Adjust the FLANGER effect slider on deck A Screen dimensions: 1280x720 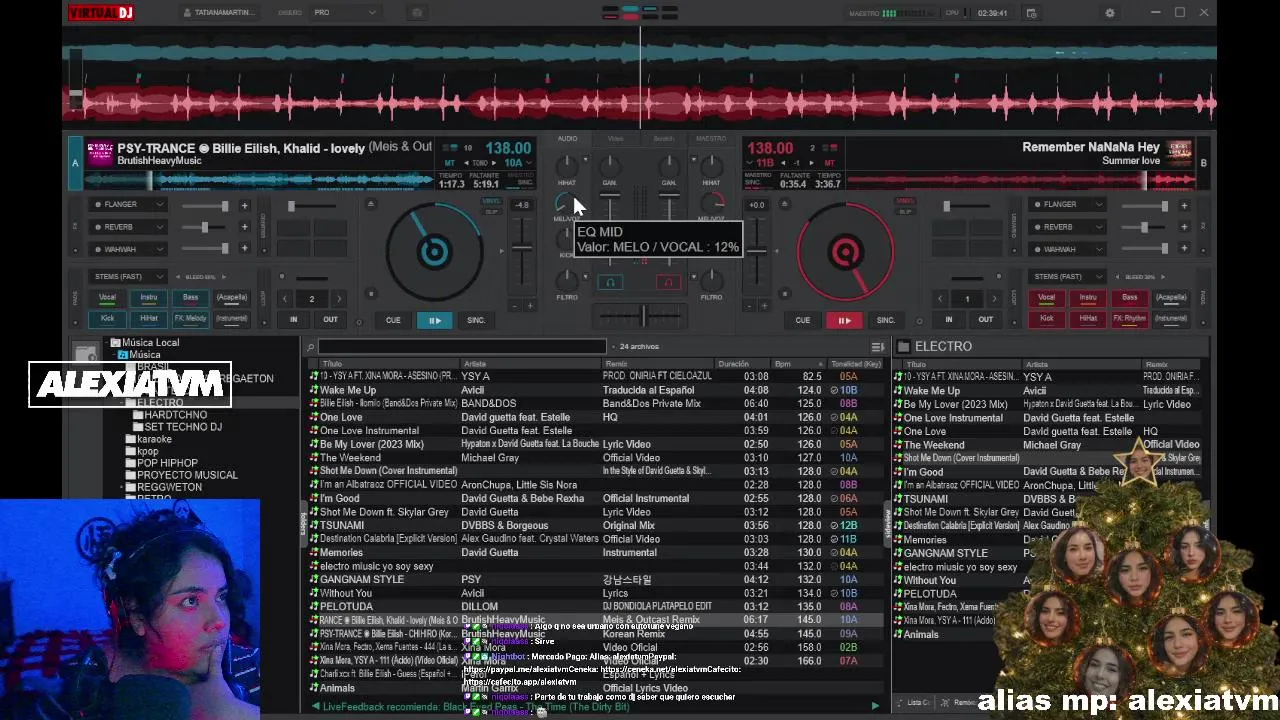(x=203, y=205)
